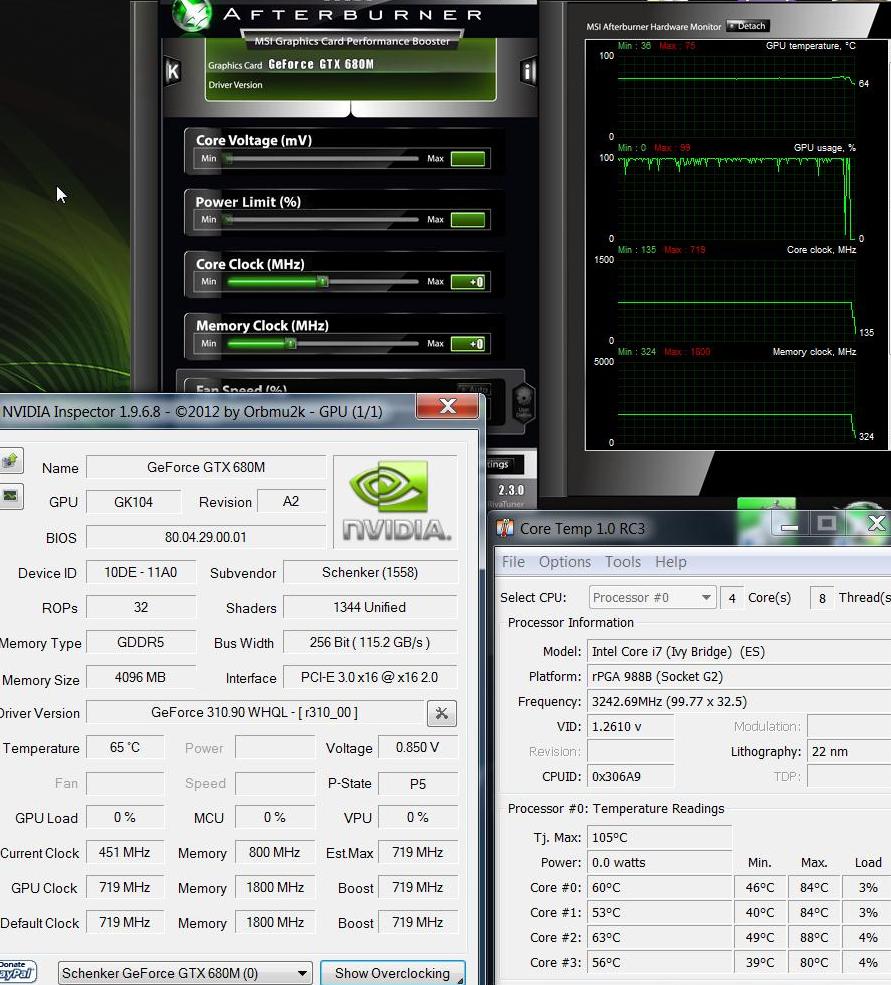The width and height of the screenshot is (891, 985).
Task: Click the Memory Clock +0 offset box
Action: point(468,343)
